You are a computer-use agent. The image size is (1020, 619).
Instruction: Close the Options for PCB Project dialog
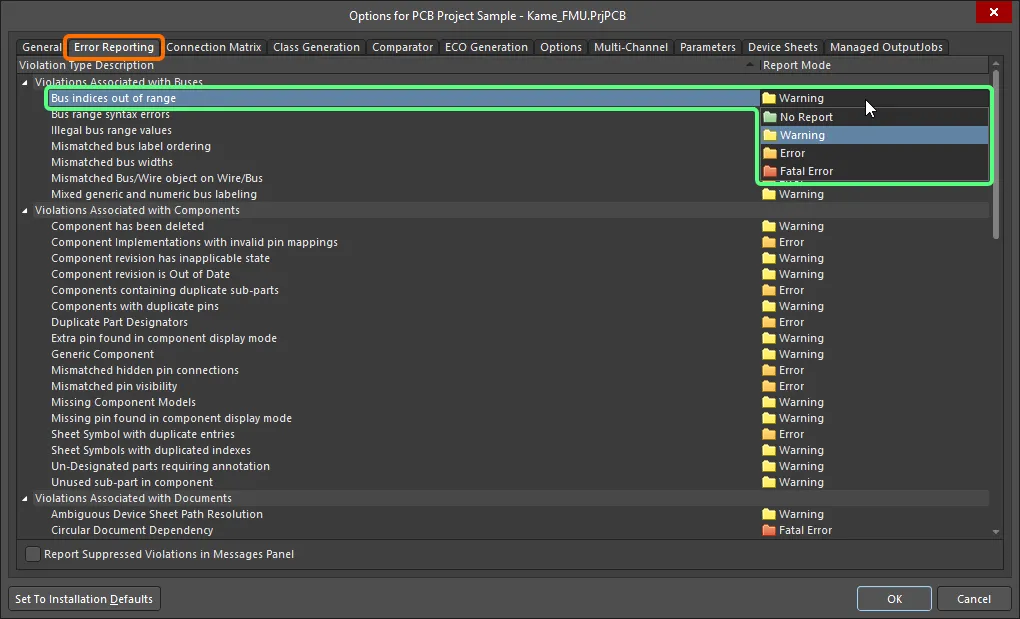click(993, 12)
